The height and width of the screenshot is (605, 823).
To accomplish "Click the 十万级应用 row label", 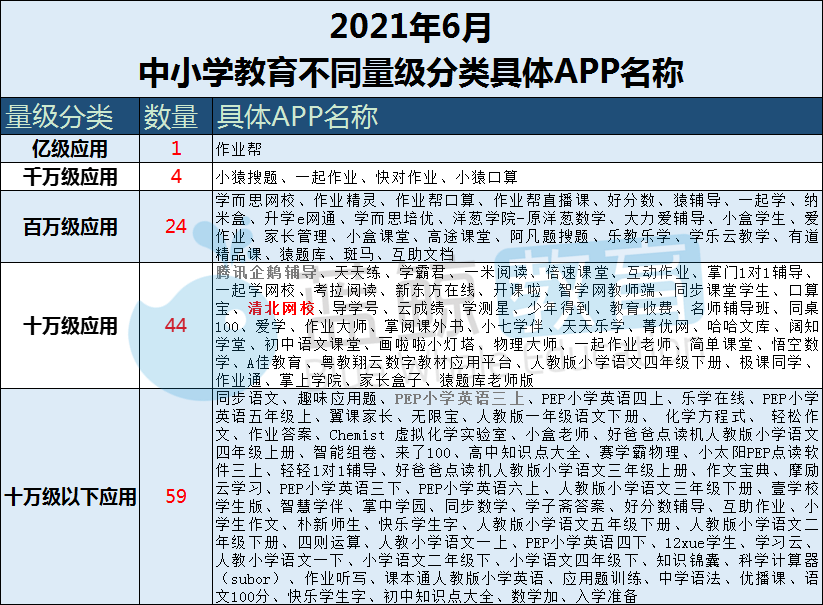I will coord(70,326).
